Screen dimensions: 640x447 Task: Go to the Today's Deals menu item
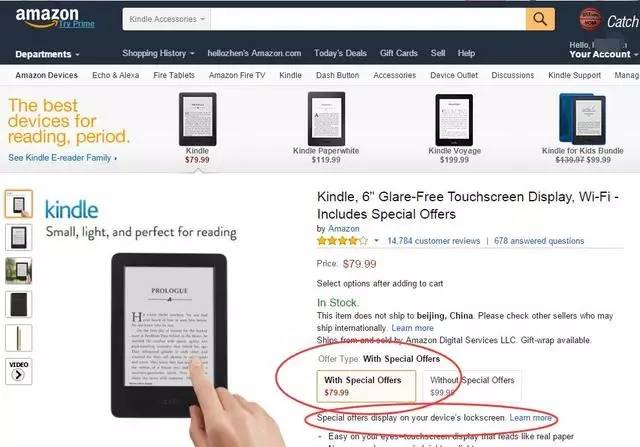coord(340,53)
